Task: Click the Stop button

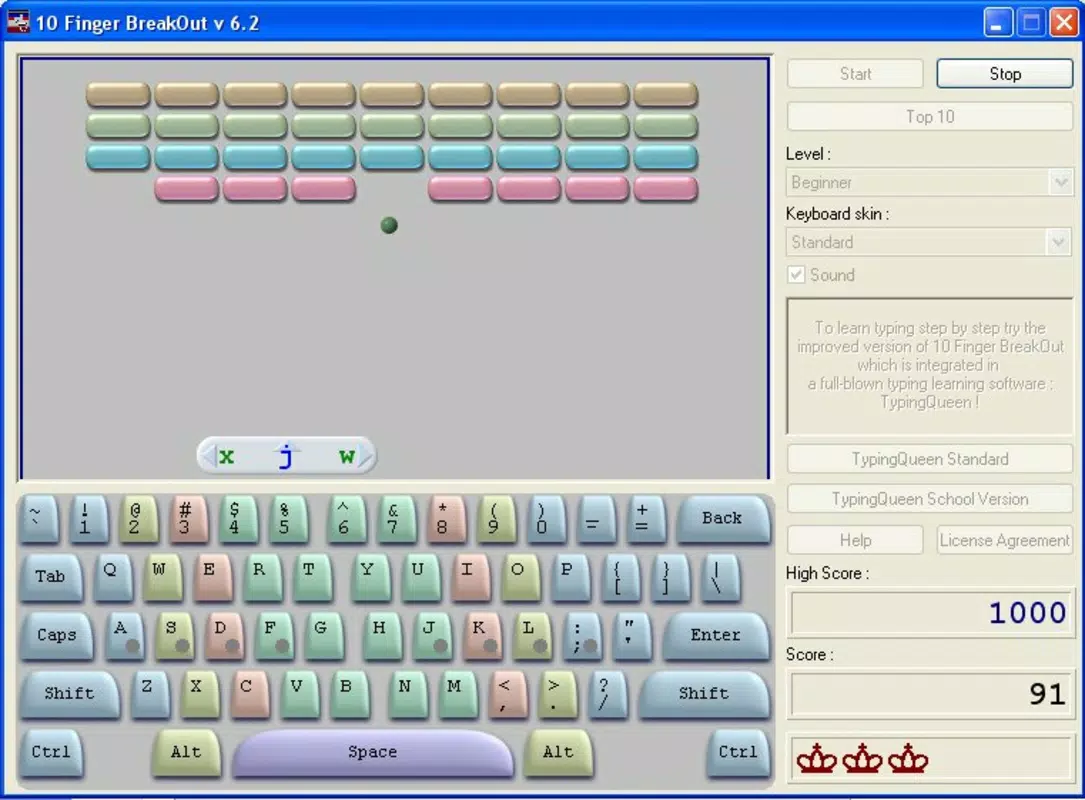Action: 1004,74
